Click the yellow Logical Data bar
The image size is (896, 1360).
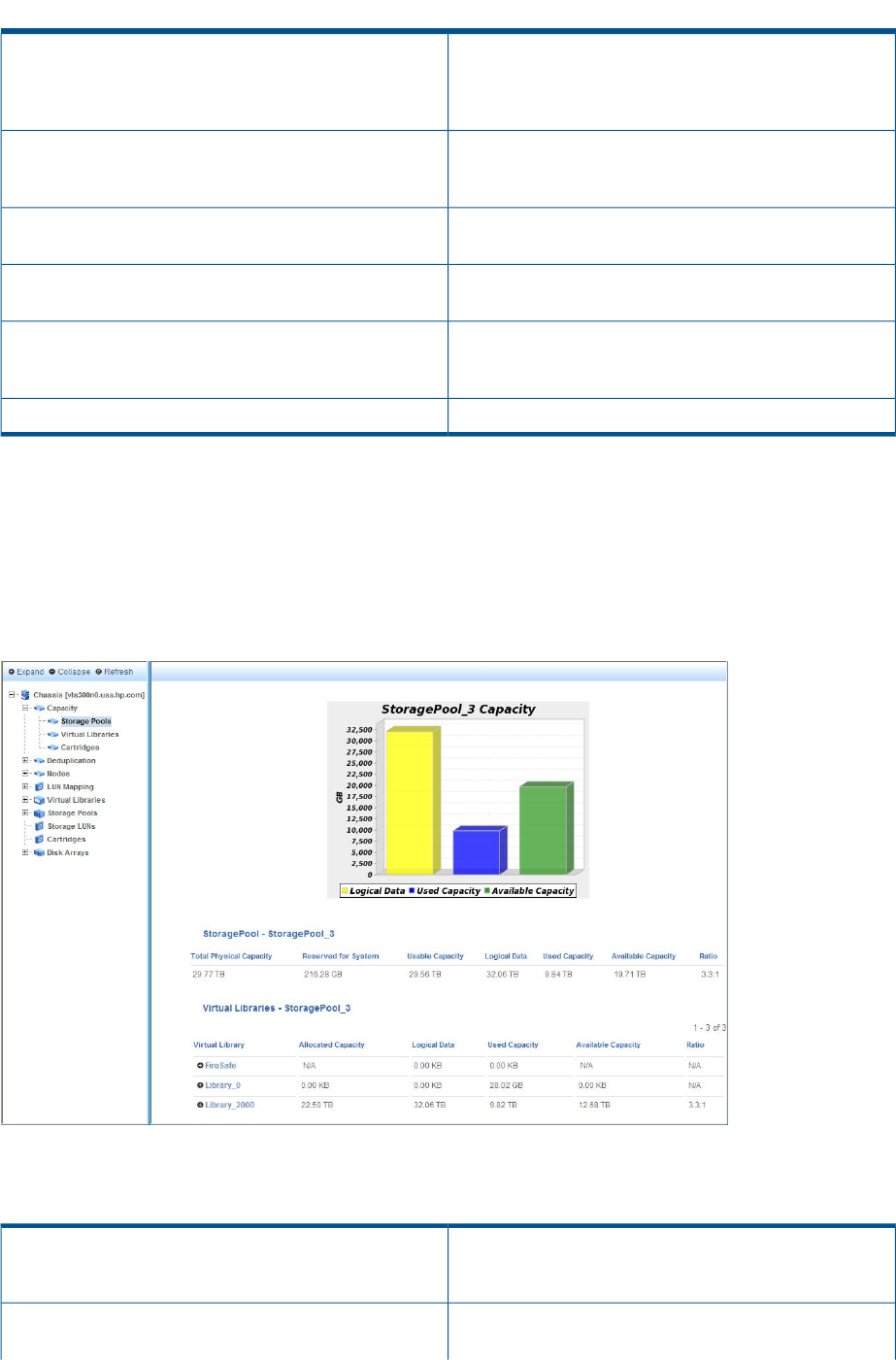[411, 801]
